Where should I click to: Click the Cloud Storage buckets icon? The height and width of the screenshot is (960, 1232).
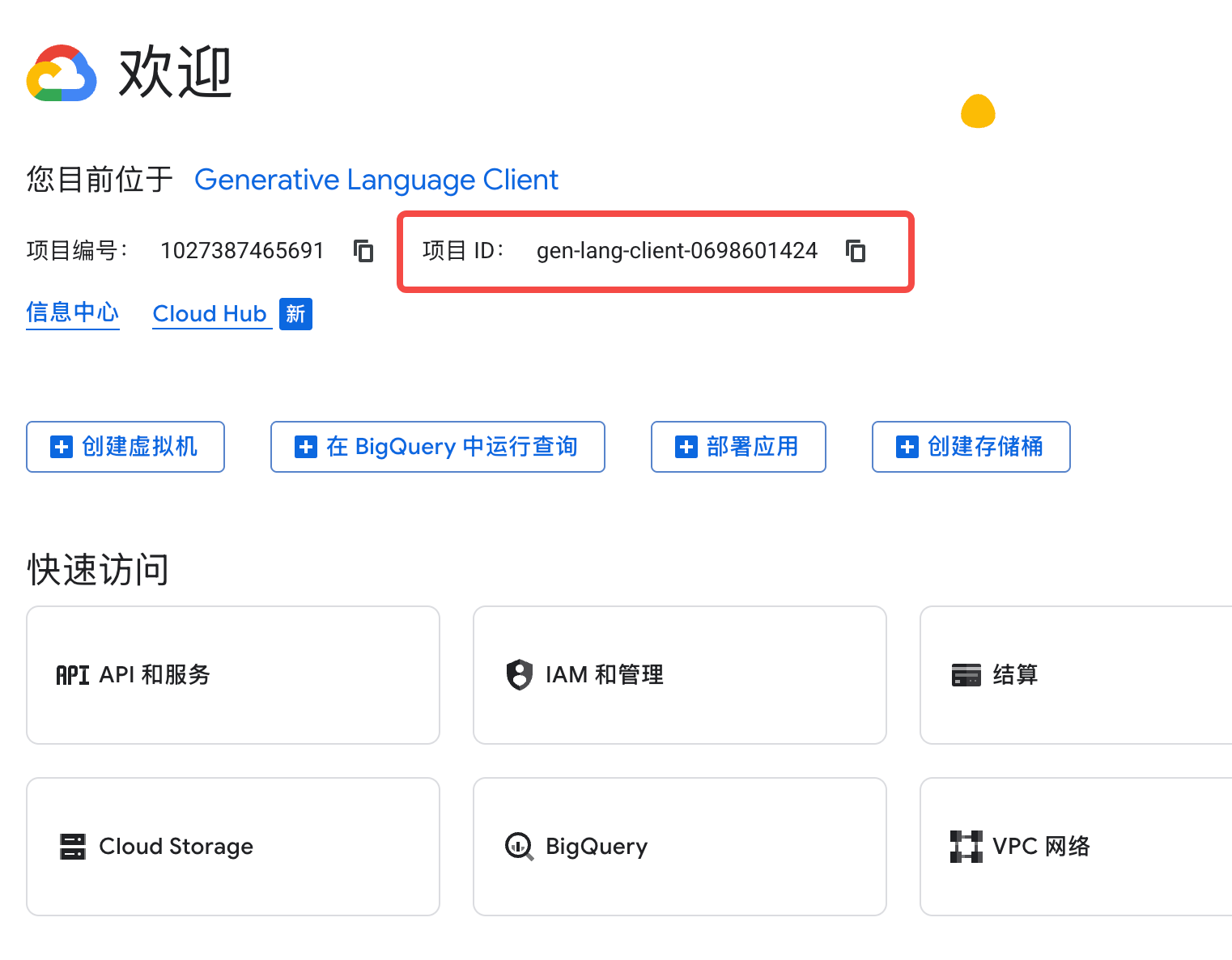(x=71, y=846)
